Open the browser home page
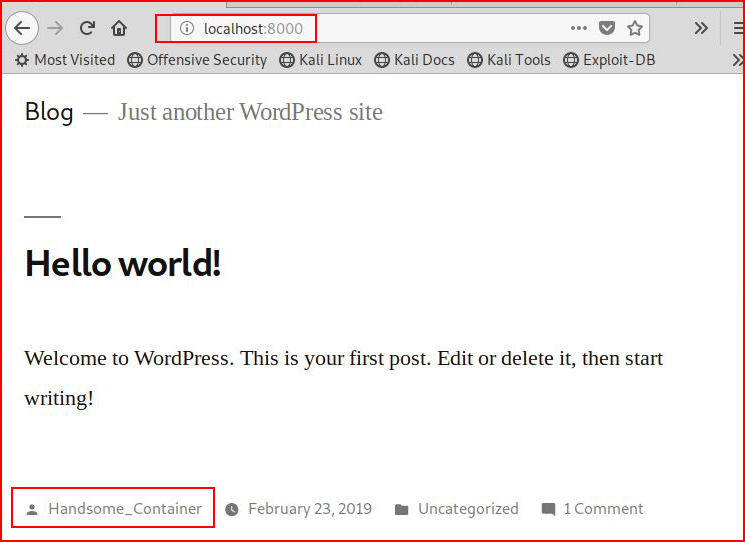Image resolution: width=745 pixels, height=542 pixels. pyautogui.click(x=119, y=29)
